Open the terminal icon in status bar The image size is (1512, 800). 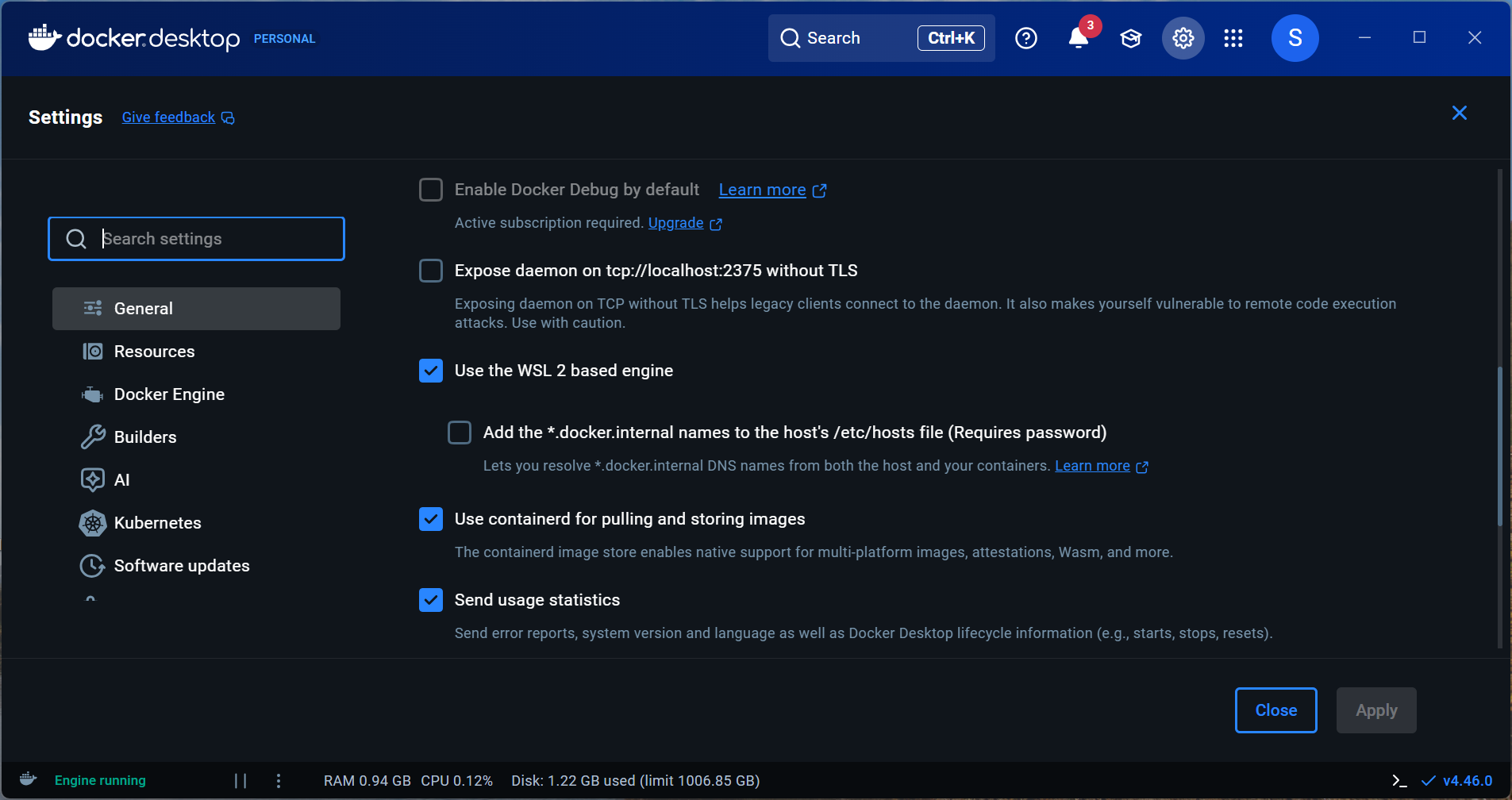point(1399,781)
